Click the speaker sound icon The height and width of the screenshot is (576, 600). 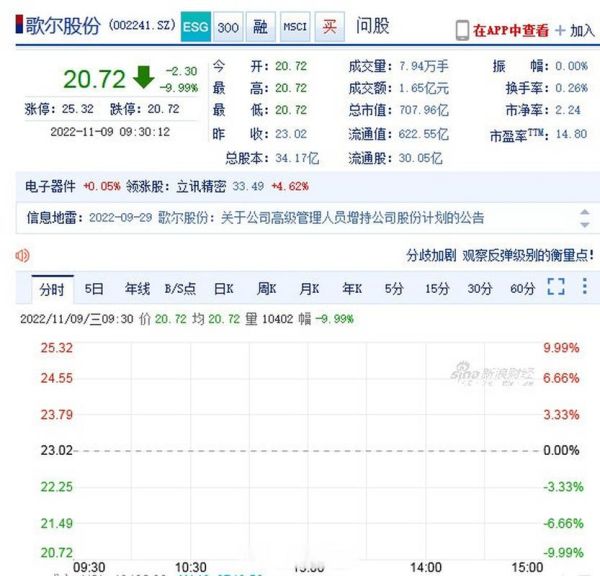pos(23,255)
